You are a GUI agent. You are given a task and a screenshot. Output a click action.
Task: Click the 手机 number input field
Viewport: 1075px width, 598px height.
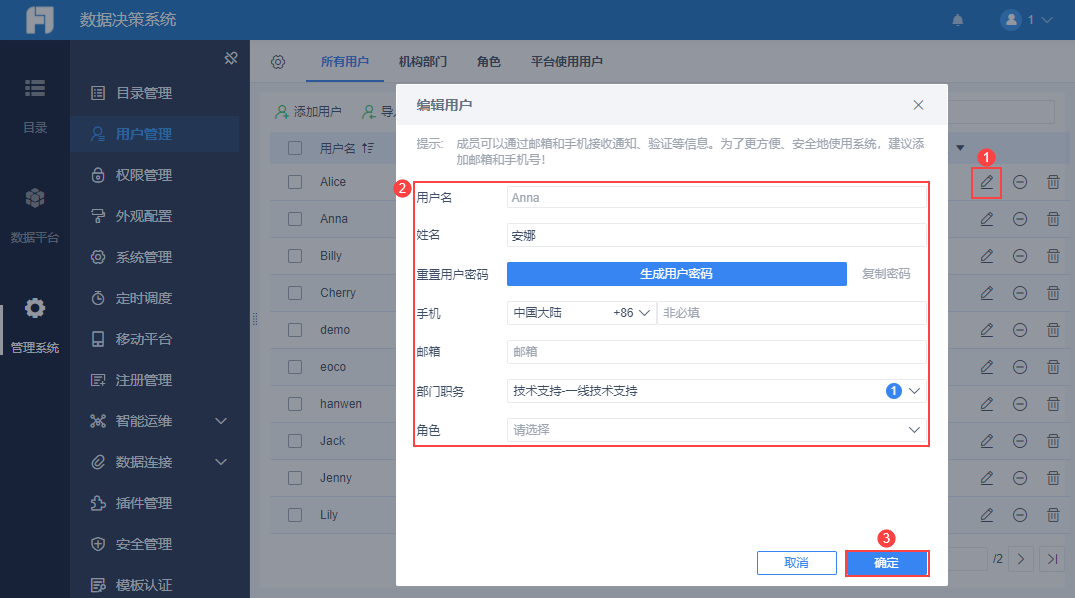(x=792, y=313)
